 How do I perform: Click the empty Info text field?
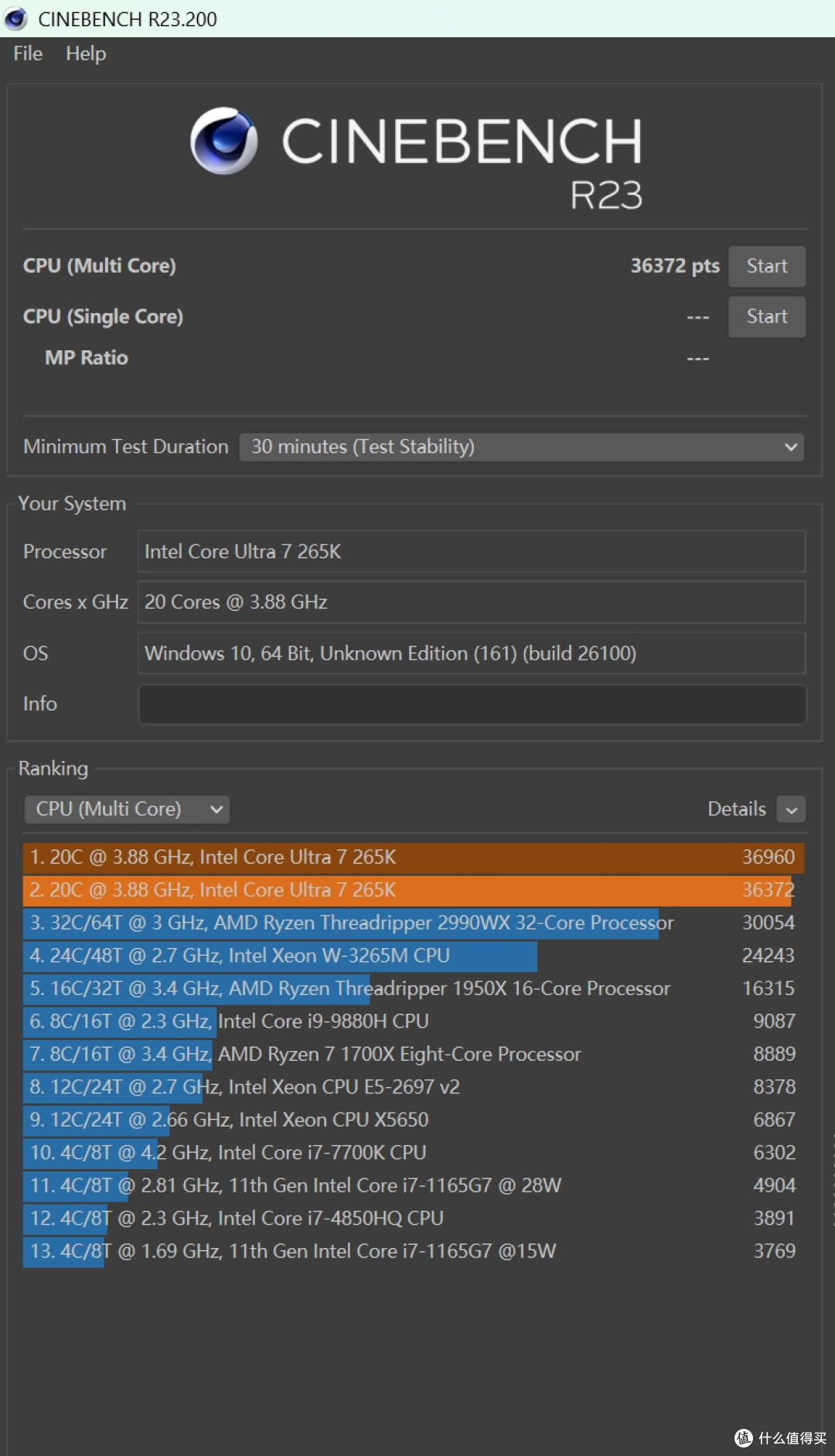tap(472, 704)
